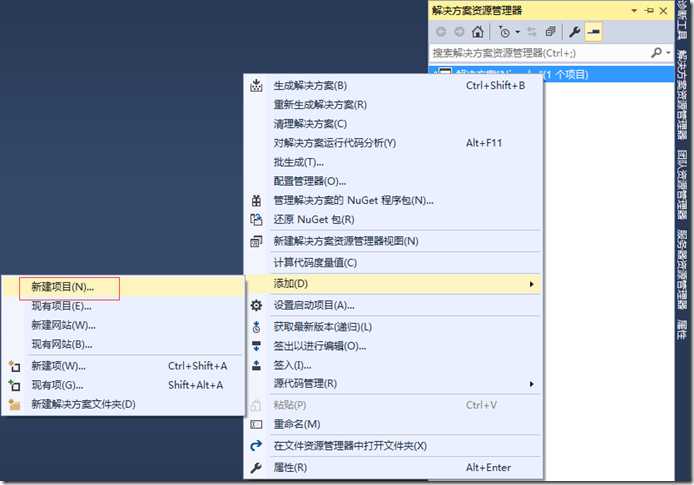Click the check out for edit icon
The width and height of the screenshot is (694, 485).
pyautogui.click(x=256, y=346)
